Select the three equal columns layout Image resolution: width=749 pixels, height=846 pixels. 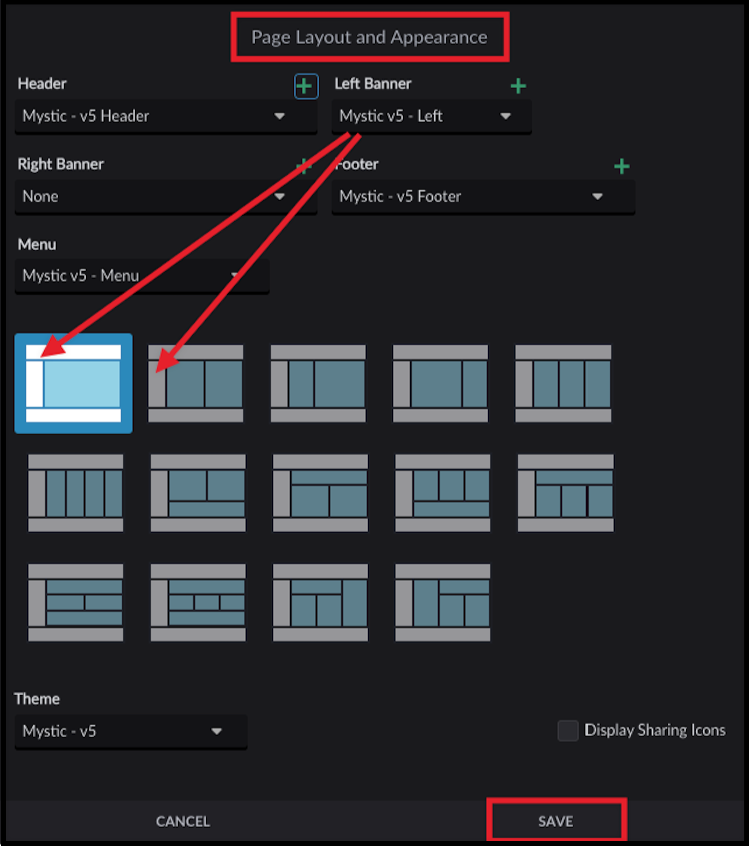[x=563, y=384]
